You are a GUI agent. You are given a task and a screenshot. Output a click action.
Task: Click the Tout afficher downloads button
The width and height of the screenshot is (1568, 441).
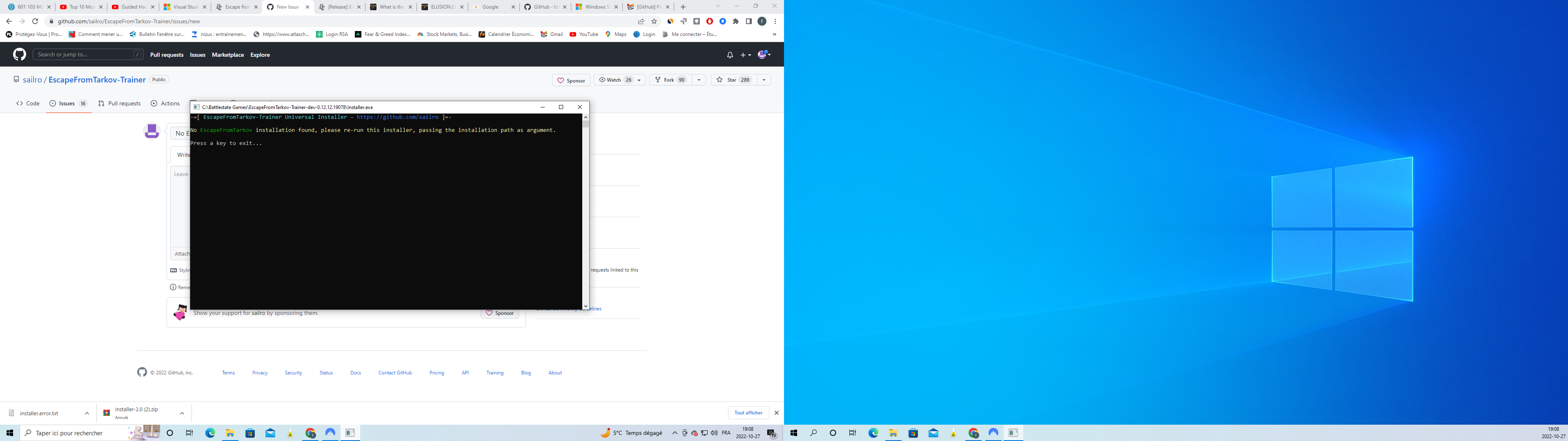748,413
